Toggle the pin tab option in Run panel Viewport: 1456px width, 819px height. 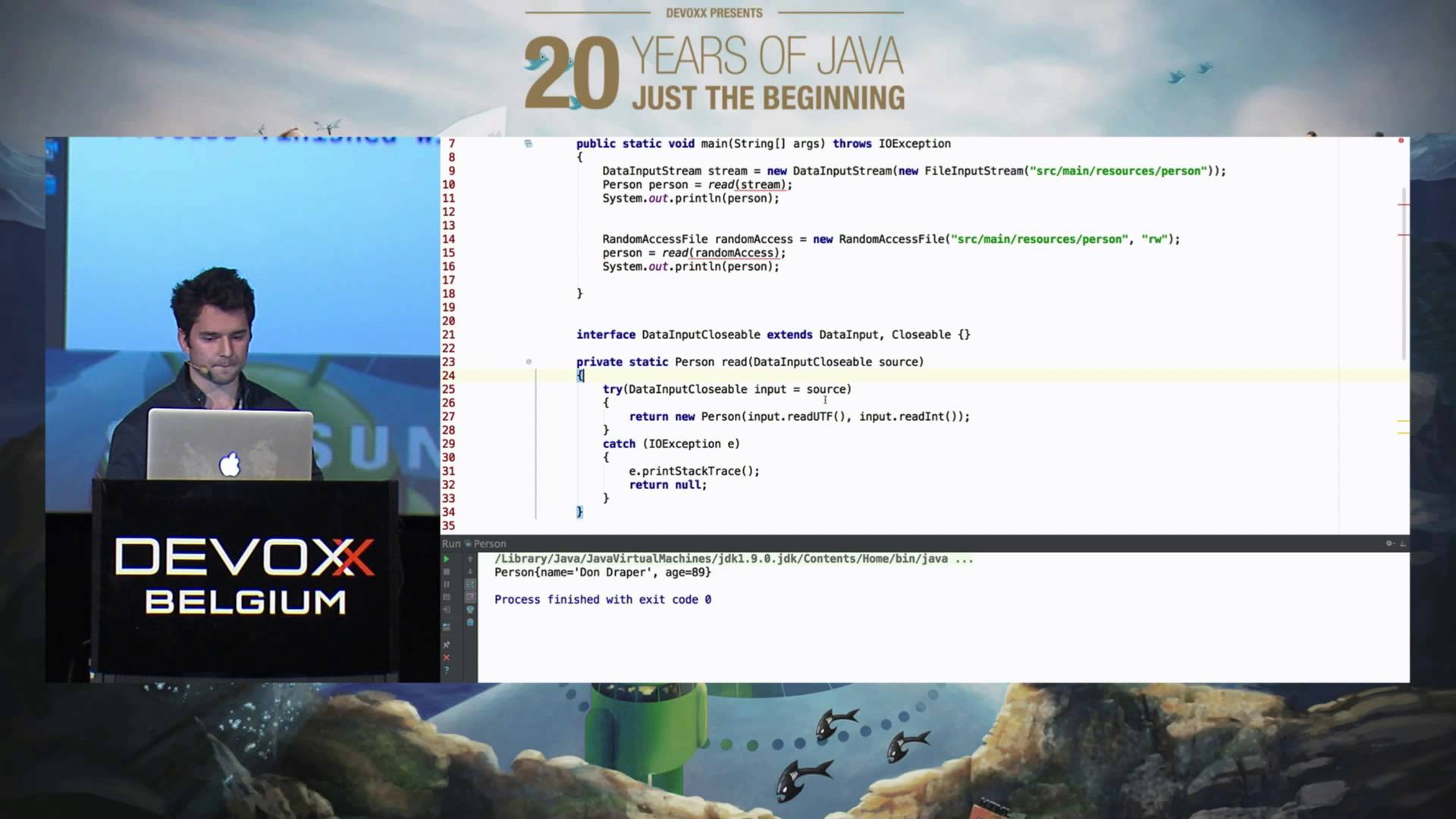coord(446,644)
